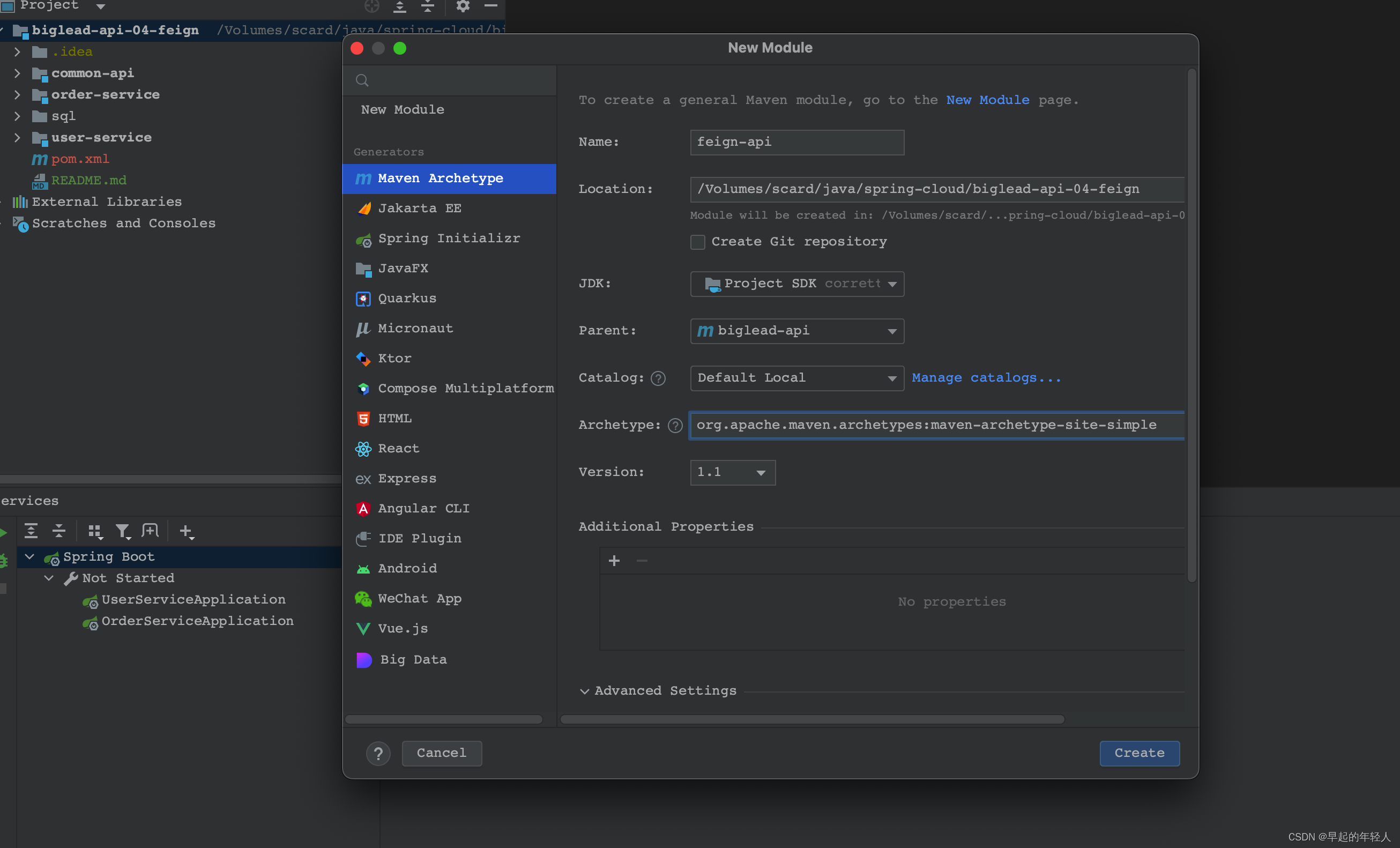1400x848 pixels.
Task: Click the IDE Plugin icon
Action: [x=363, y=539]
